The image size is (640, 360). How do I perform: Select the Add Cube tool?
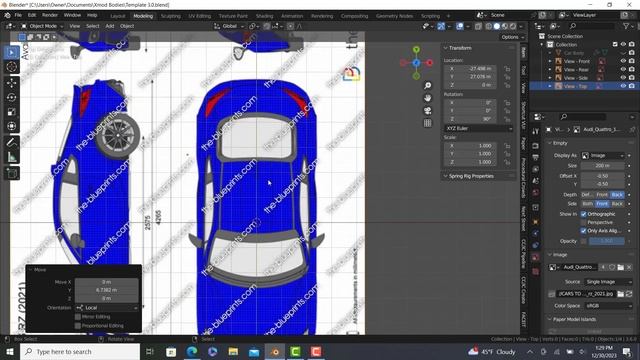coord(11,173)
